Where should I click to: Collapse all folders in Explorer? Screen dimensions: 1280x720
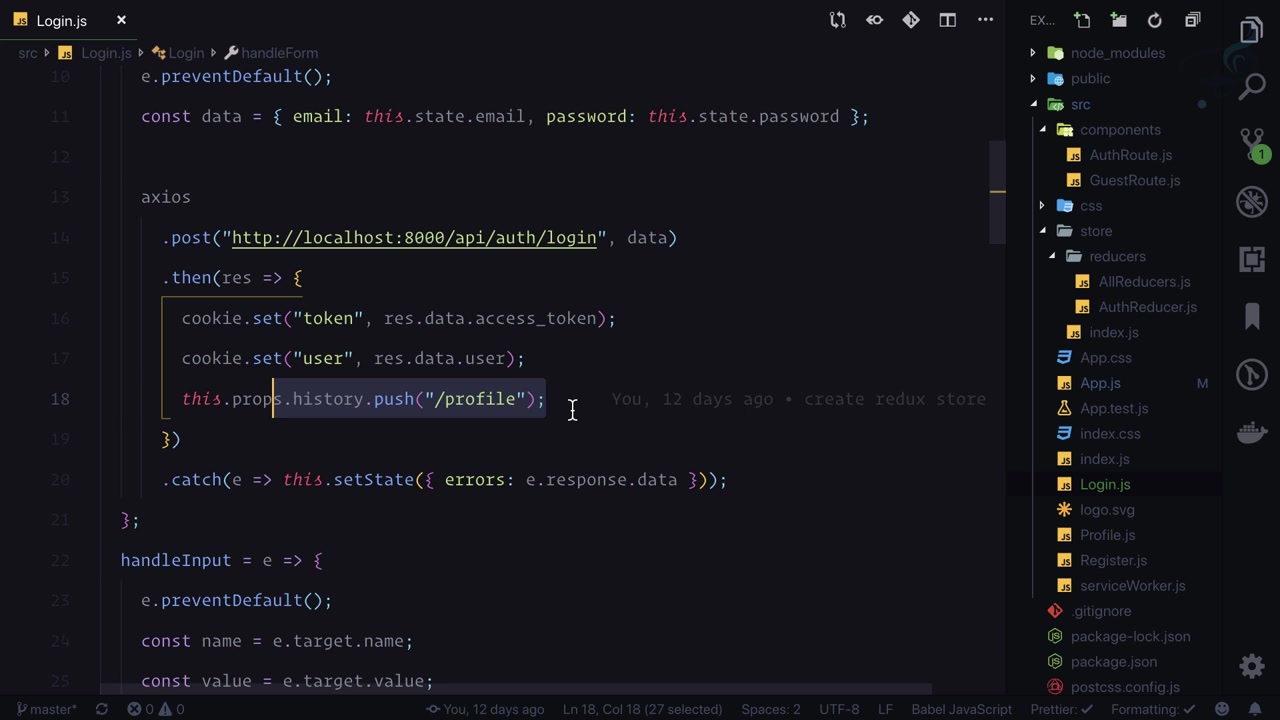1192,20
